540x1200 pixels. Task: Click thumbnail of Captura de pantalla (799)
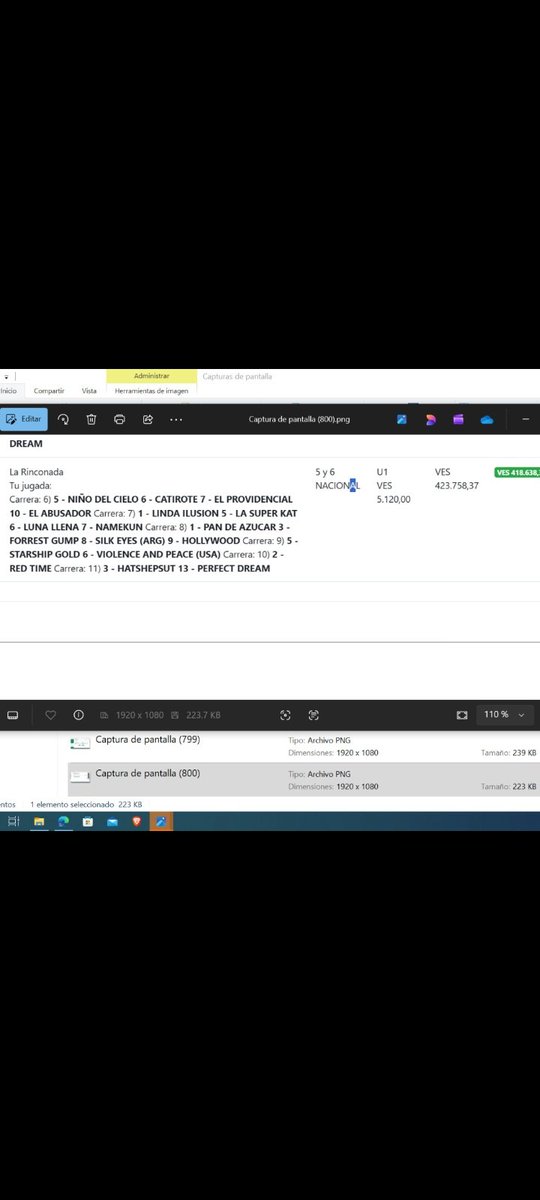coord(80,743)
